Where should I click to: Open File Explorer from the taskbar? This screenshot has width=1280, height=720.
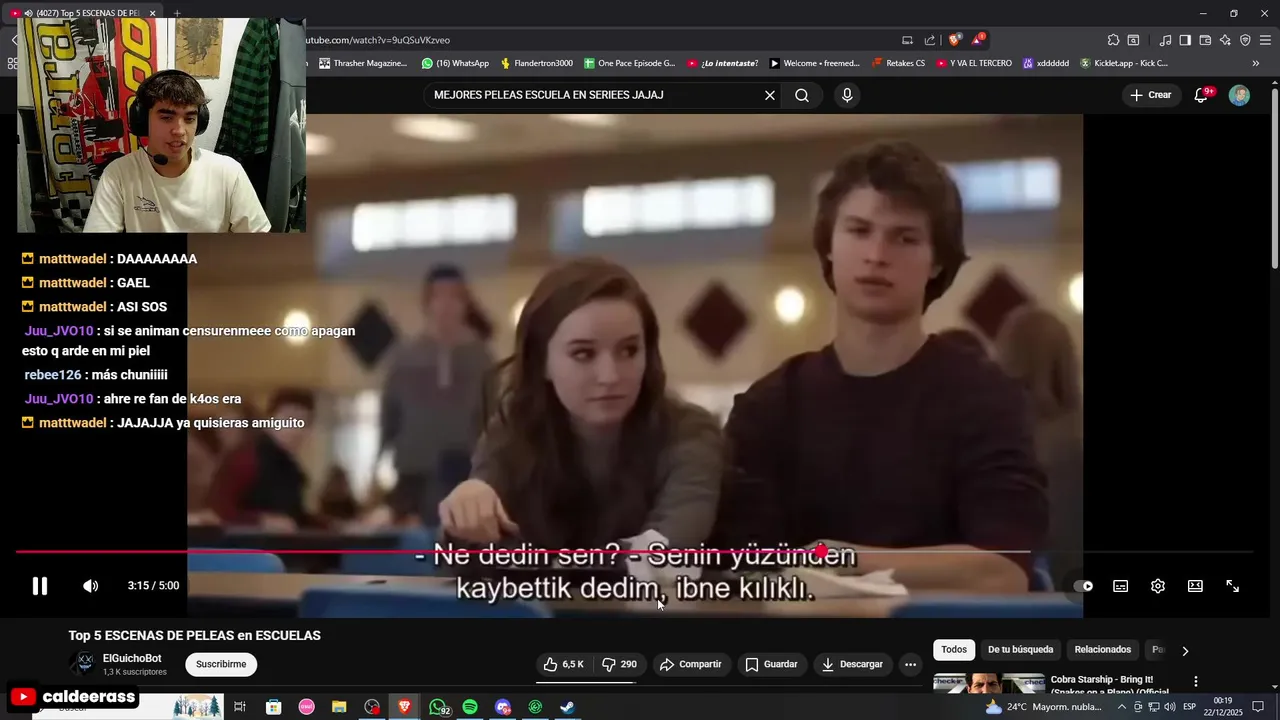339,707
